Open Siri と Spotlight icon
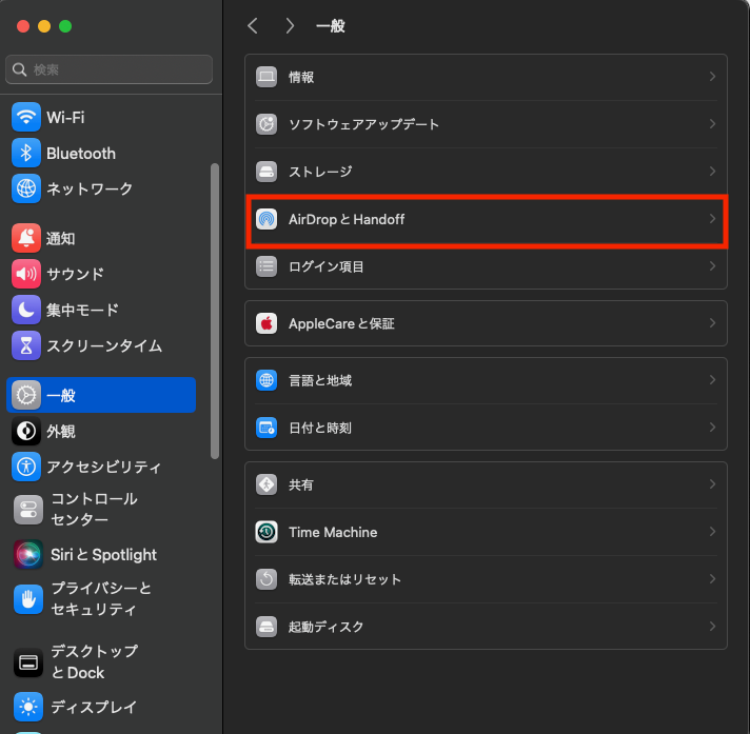 [x=28, y=554]
